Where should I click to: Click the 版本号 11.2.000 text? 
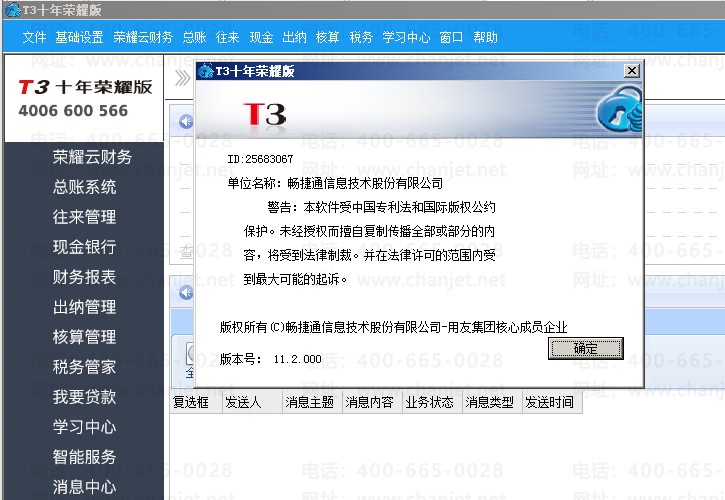point(270,359)
